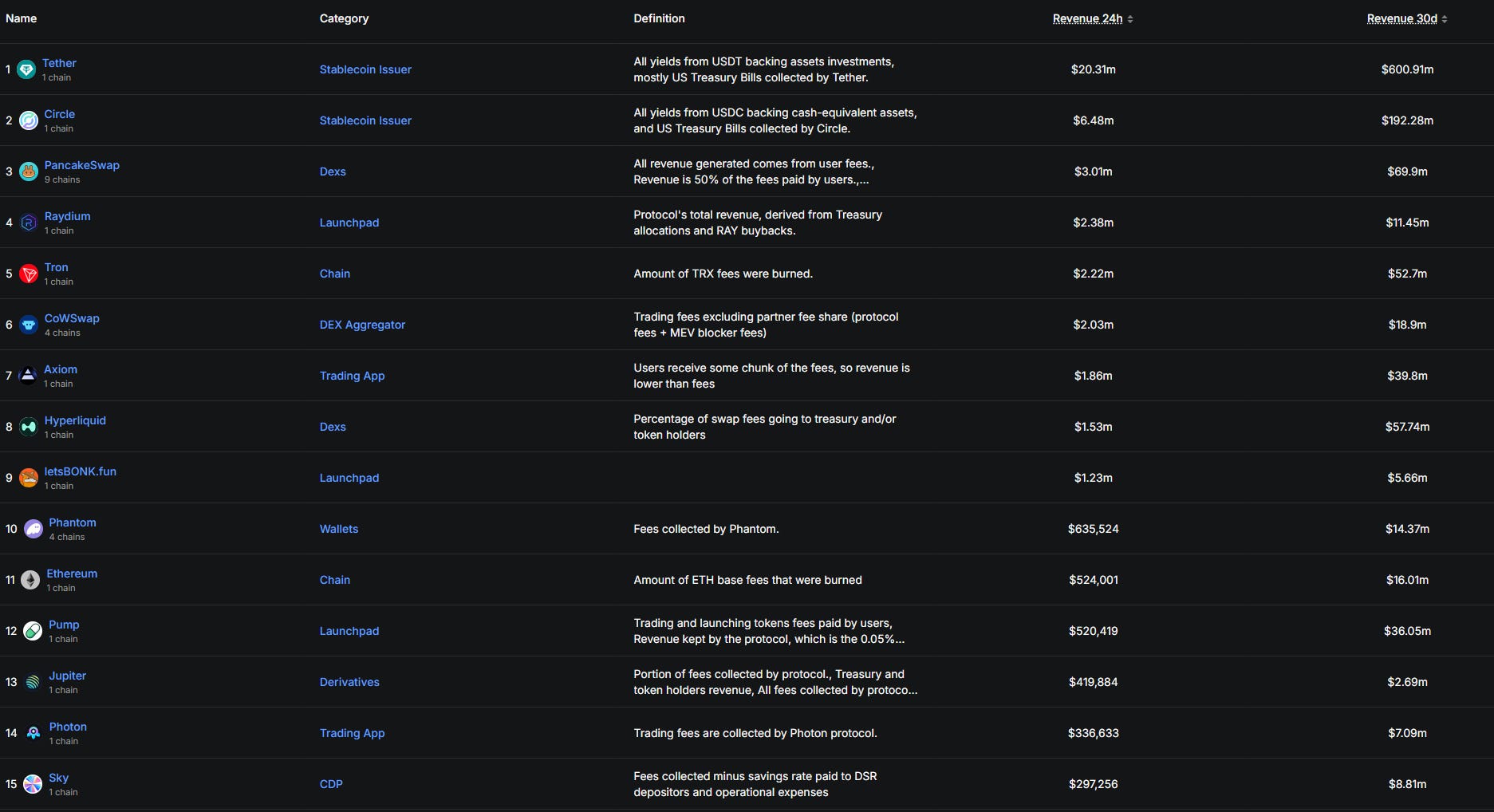Click the $297,256 Sky 24h revenue
Image resolution: width=1494 pixels, height=812 pixels.
[1093, 784]
